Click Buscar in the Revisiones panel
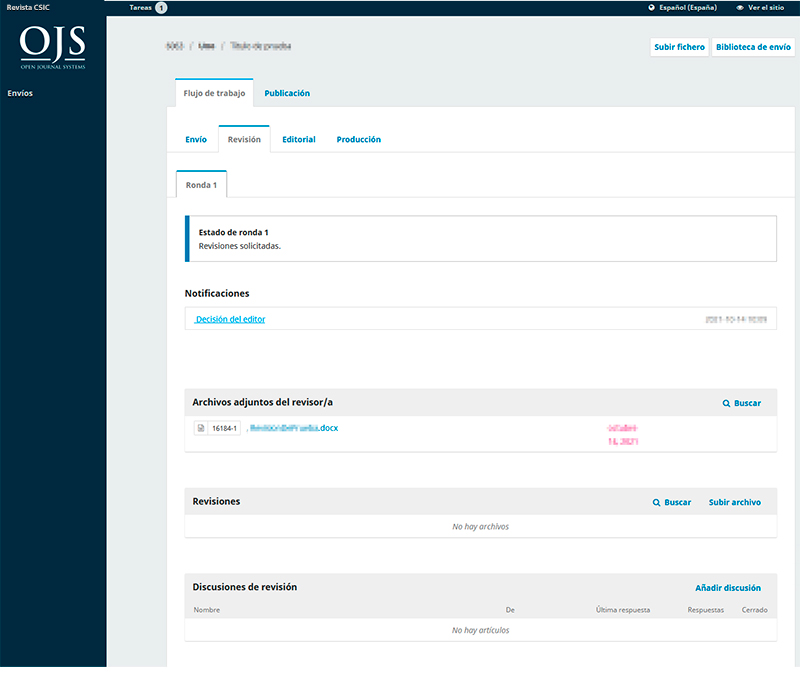The height and width of the screenshot is (690, 800). tap(672, 503)
